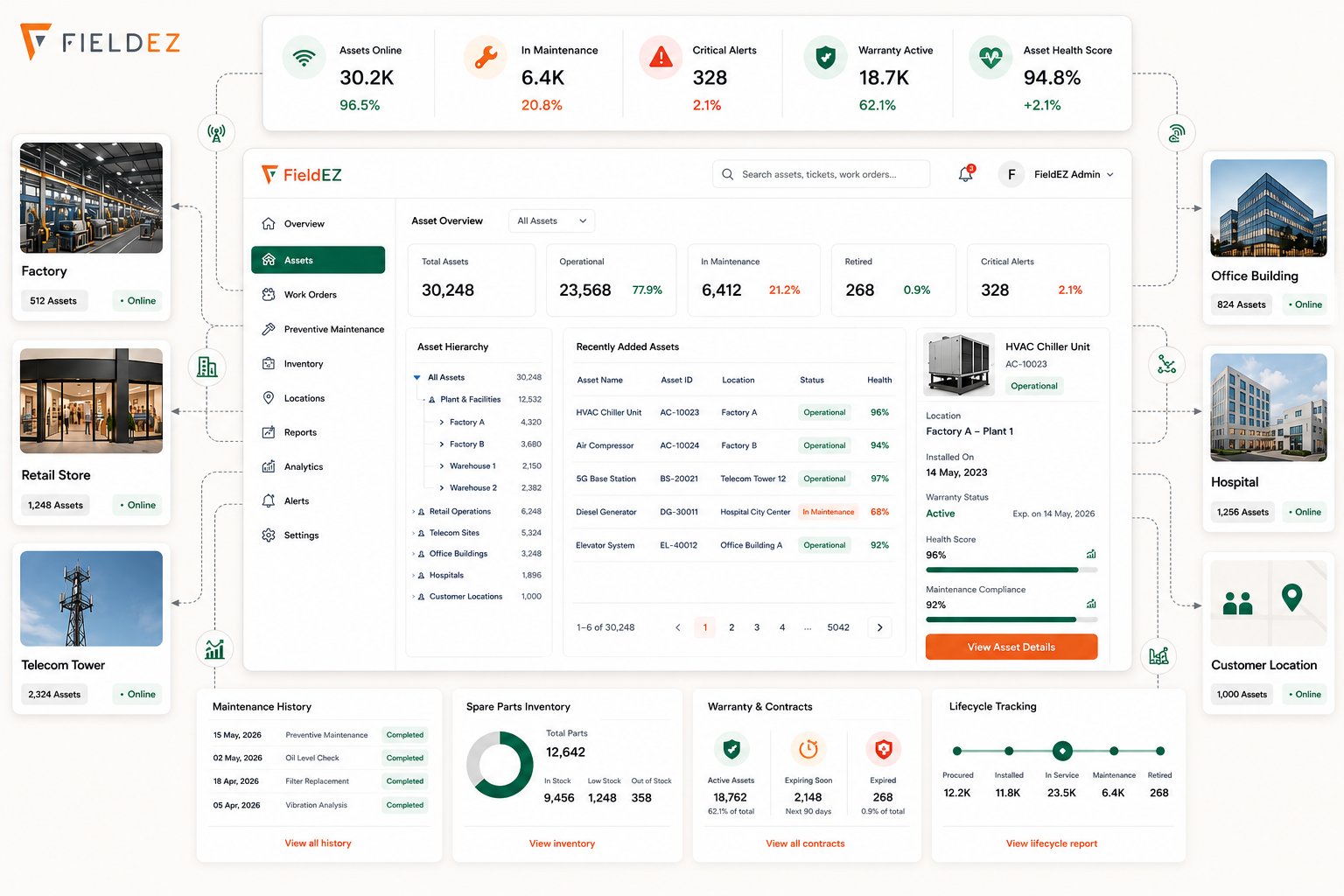Click the Work Orders sidebar icon
The width and height of the screenshot is (1344, 896).
pos(269,295)
